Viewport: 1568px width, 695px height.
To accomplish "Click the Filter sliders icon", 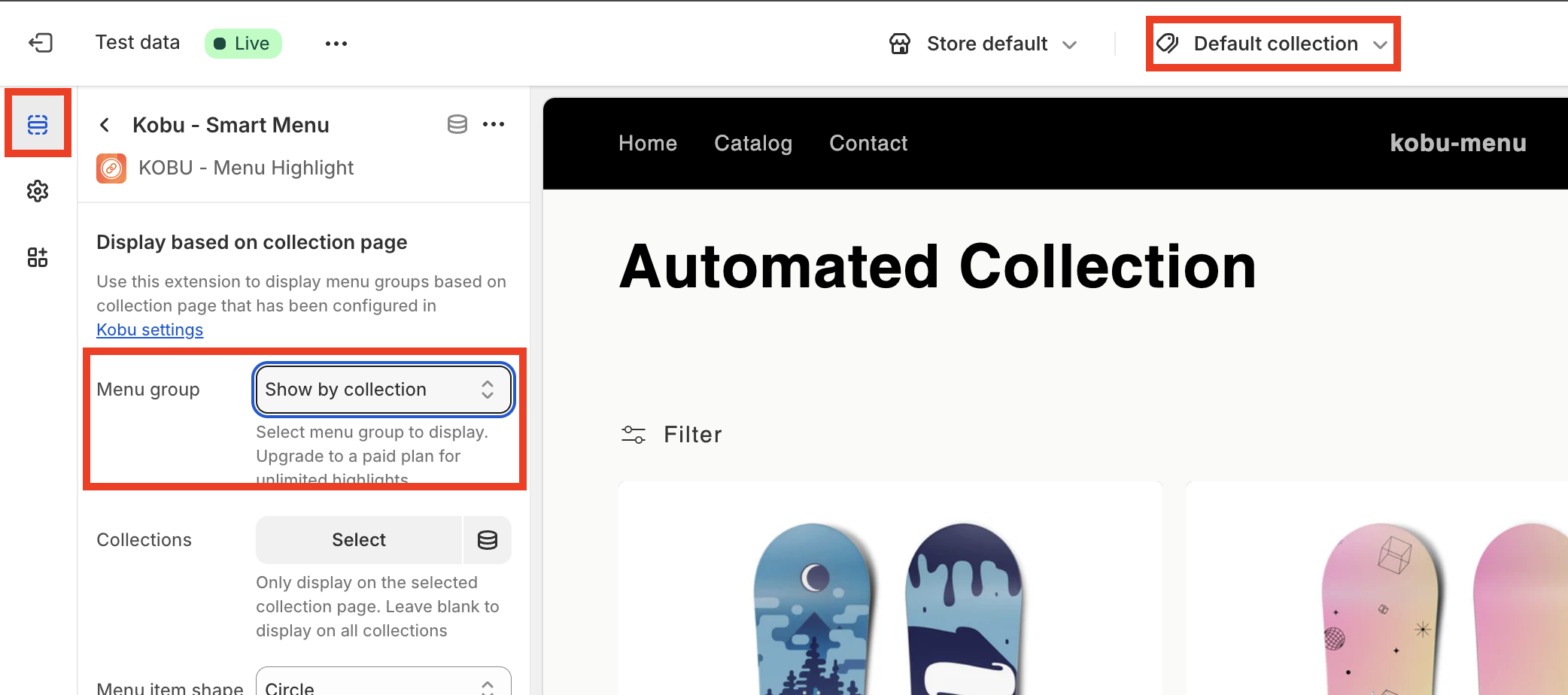I will [633, 435].
